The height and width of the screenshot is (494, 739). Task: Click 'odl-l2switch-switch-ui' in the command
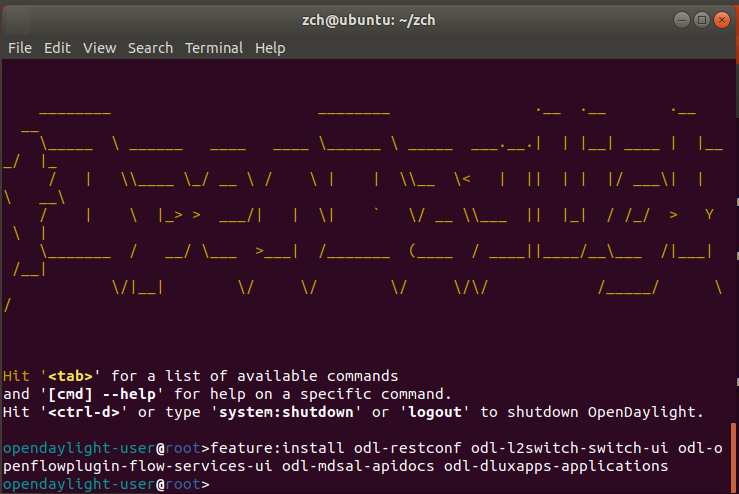point(569,448)
